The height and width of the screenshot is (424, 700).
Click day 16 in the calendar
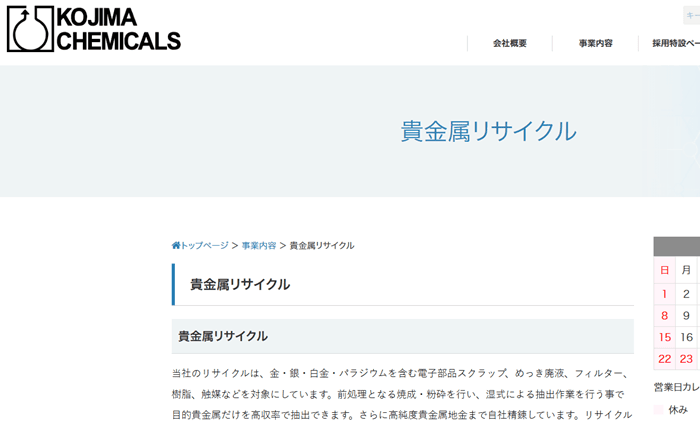click(x=687, y=337)
